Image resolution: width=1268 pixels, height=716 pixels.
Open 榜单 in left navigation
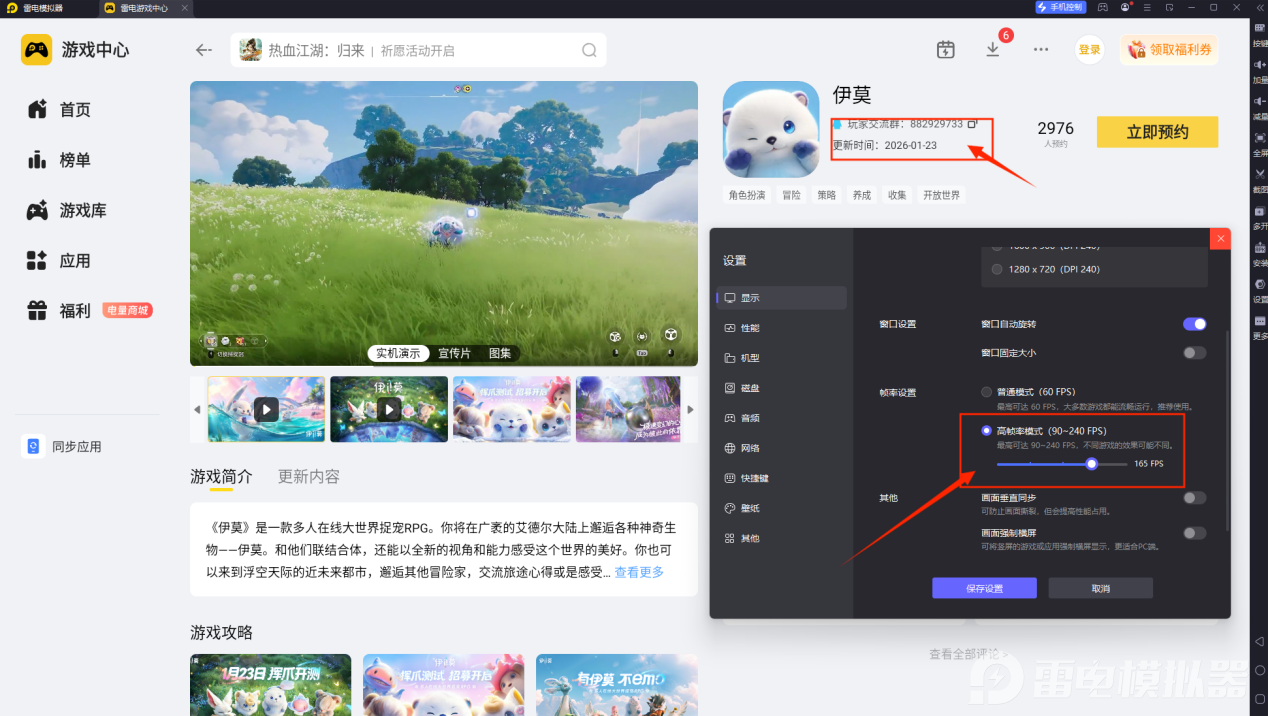(60, 160)
